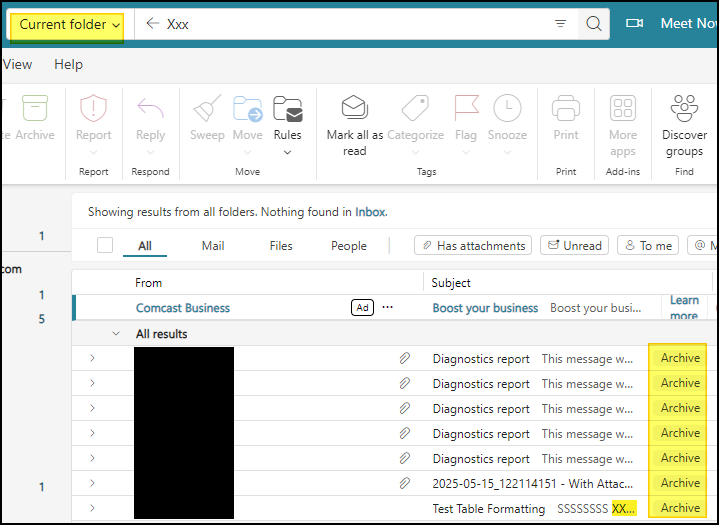Select the All results tab
This screenshot has height=525, width=719.
pos(145,246)
